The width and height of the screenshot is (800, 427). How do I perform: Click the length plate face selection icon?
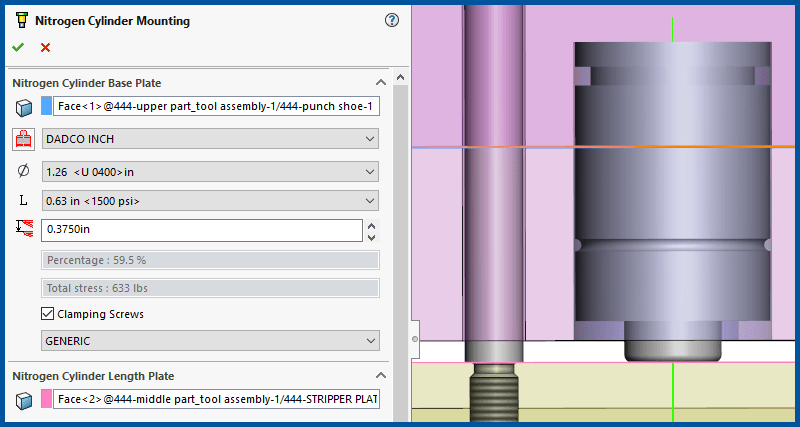click(x=23, y=400)
